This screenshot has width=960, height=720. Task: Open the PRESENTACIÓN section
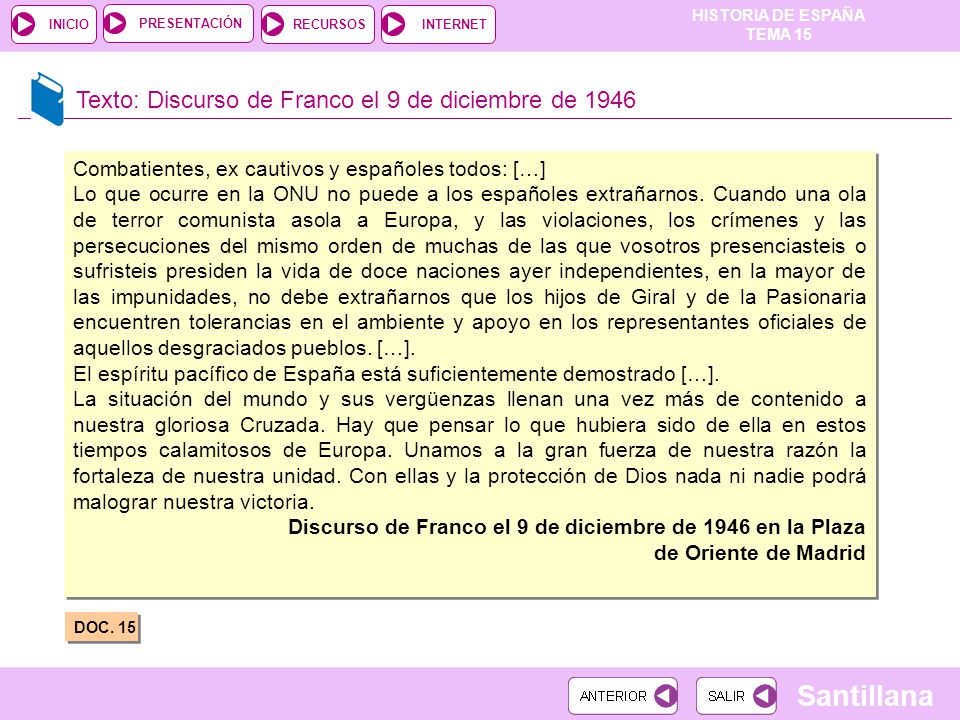178,24
